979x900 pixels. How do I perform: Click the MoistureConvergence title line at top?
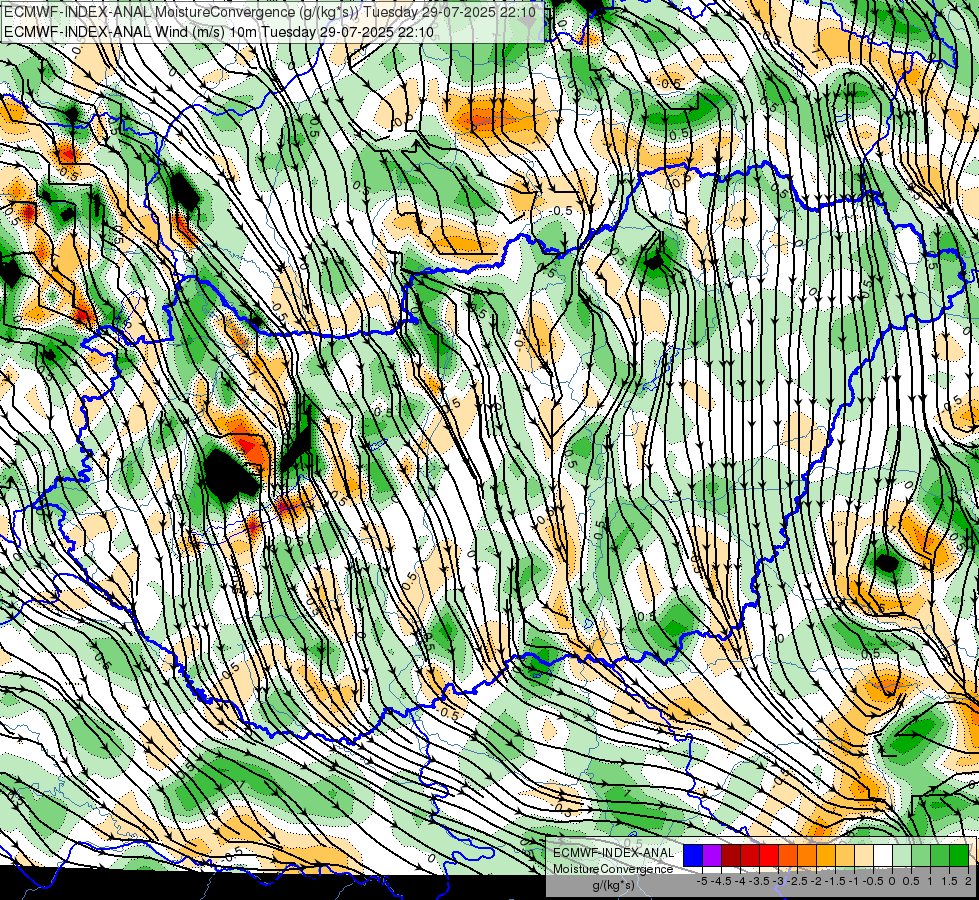(x=270, y=12)
